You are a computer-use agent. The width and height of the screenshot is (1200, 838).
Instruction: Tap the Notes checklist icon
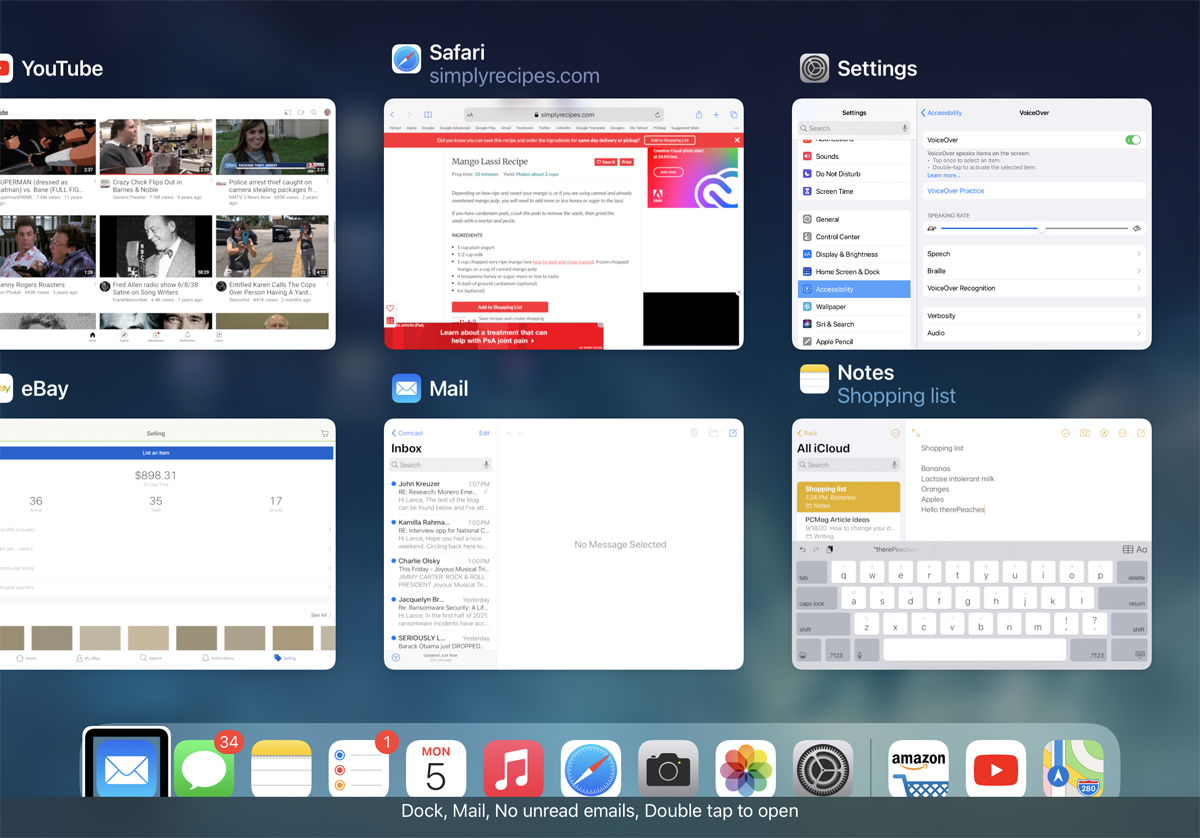1066,433
